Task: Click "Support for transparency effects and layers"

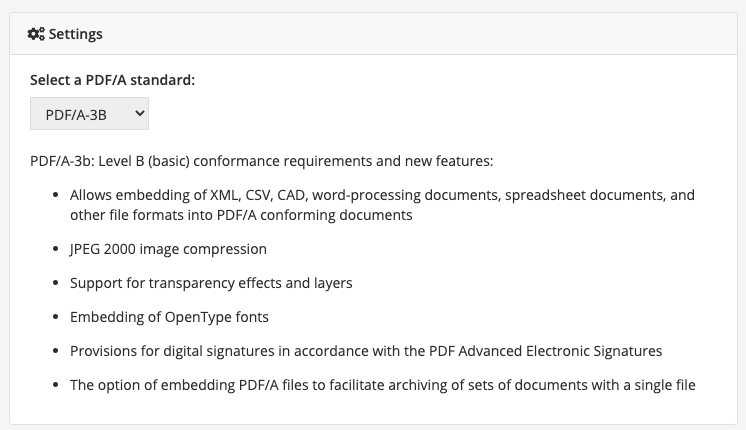Action: coord(211,283)
